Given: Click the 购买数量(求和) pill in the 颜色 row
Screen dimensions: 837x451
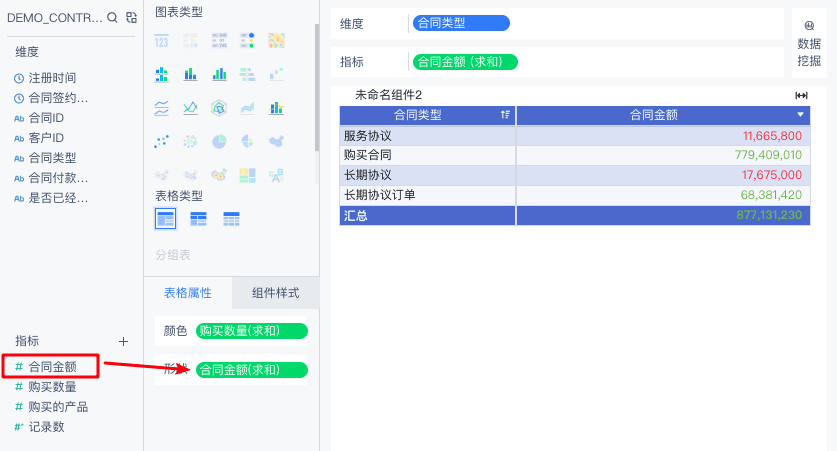Looking at the screenshot, I should pyautogui.click(x=252, y=331).
